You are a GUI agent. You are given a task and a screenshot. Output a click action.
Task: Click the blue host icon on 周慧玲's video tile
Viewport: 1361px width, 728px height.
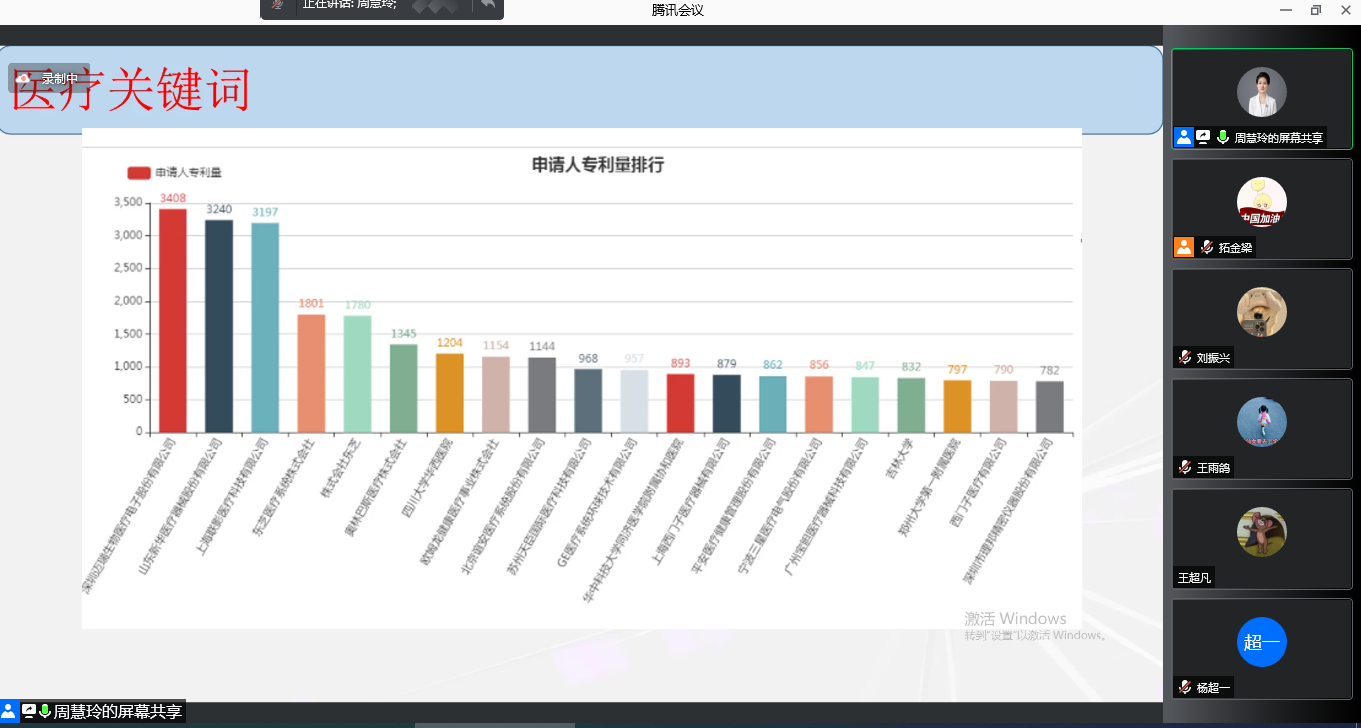tap(1184, 137)
